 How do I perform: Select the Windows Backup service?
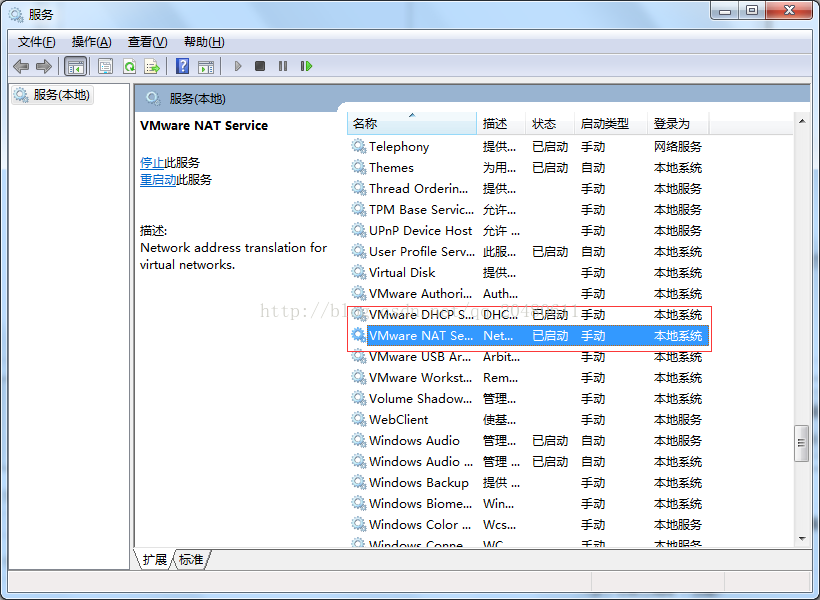click(528, 482)
